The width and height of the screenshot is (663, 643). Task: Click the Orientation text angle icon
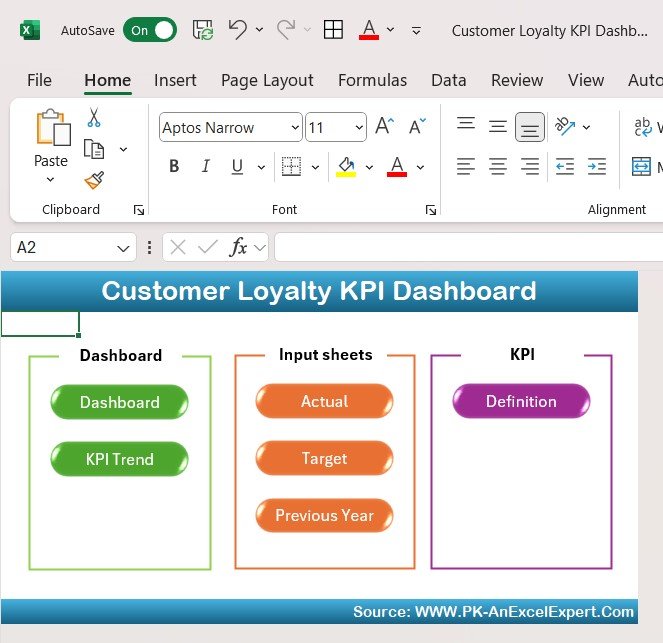[565, 126]
